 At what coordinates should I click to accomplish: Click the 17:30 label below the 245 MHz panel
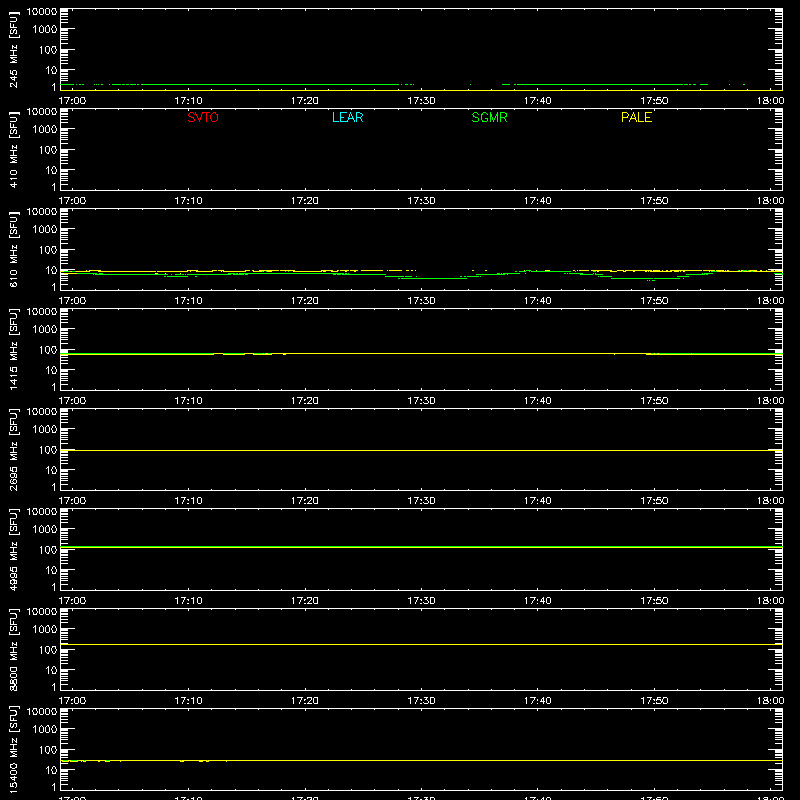coord(421,101)
